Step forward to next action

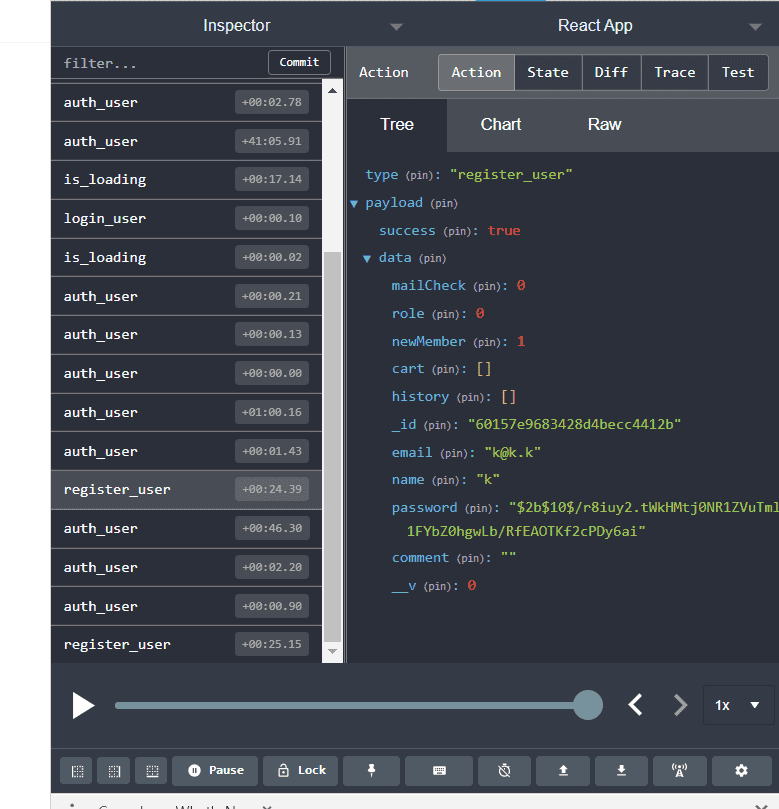[680, 705]
